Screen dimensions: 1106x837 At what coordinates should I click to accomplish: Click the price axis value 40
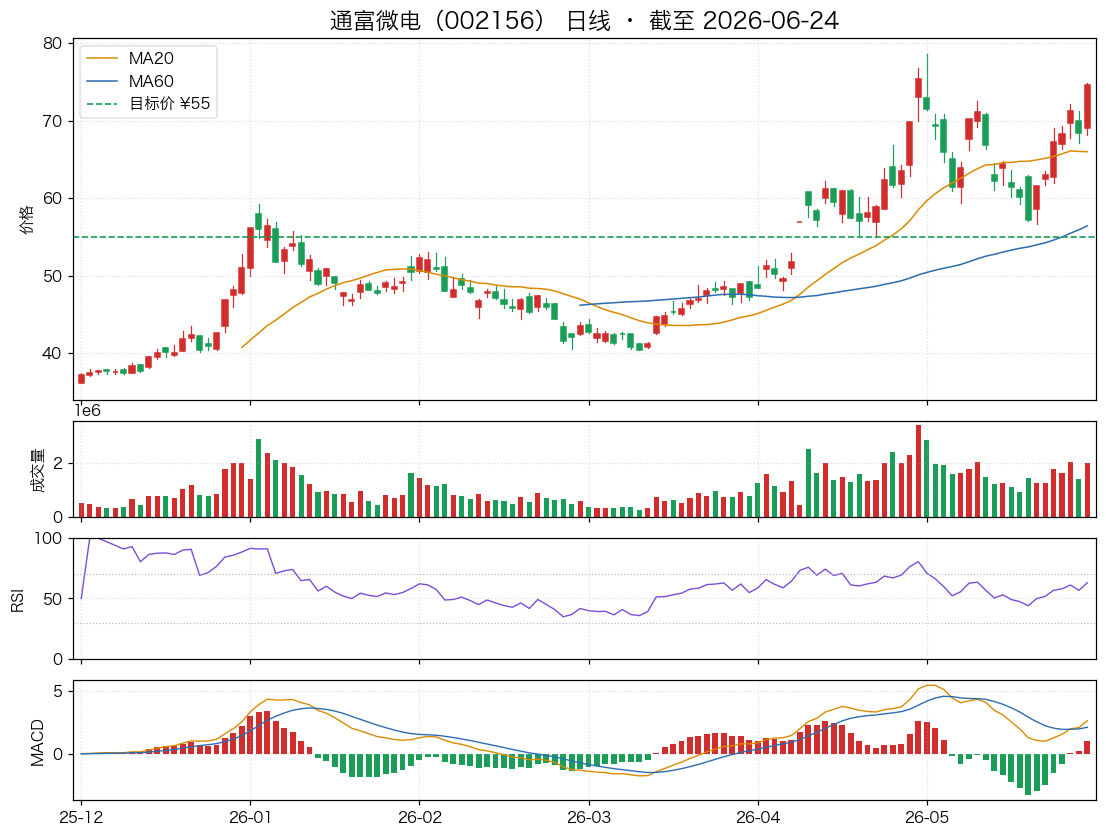52,353
